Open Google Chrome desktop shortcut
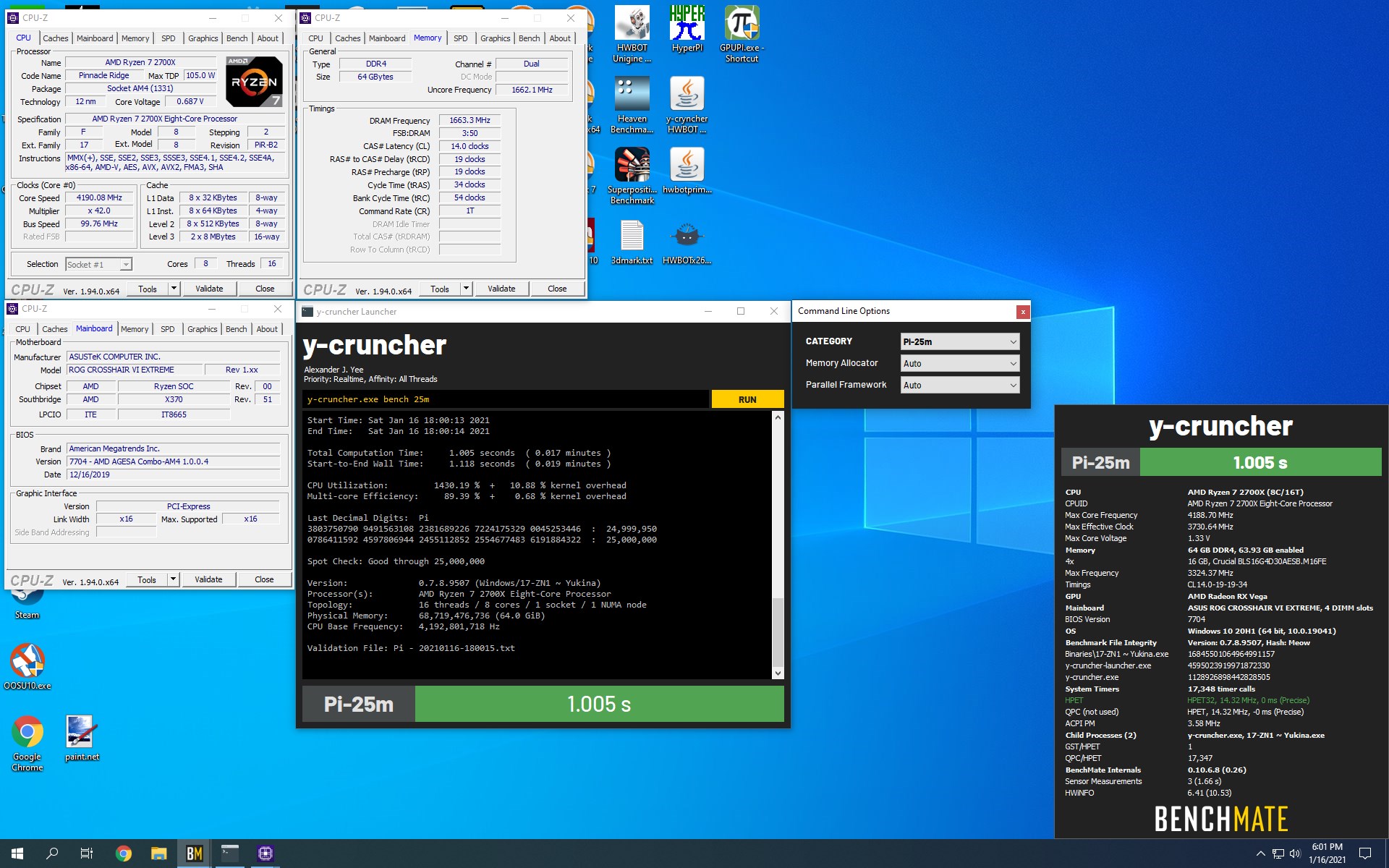The width and height of the screenshot is (1389, 868). coord(27,743)
